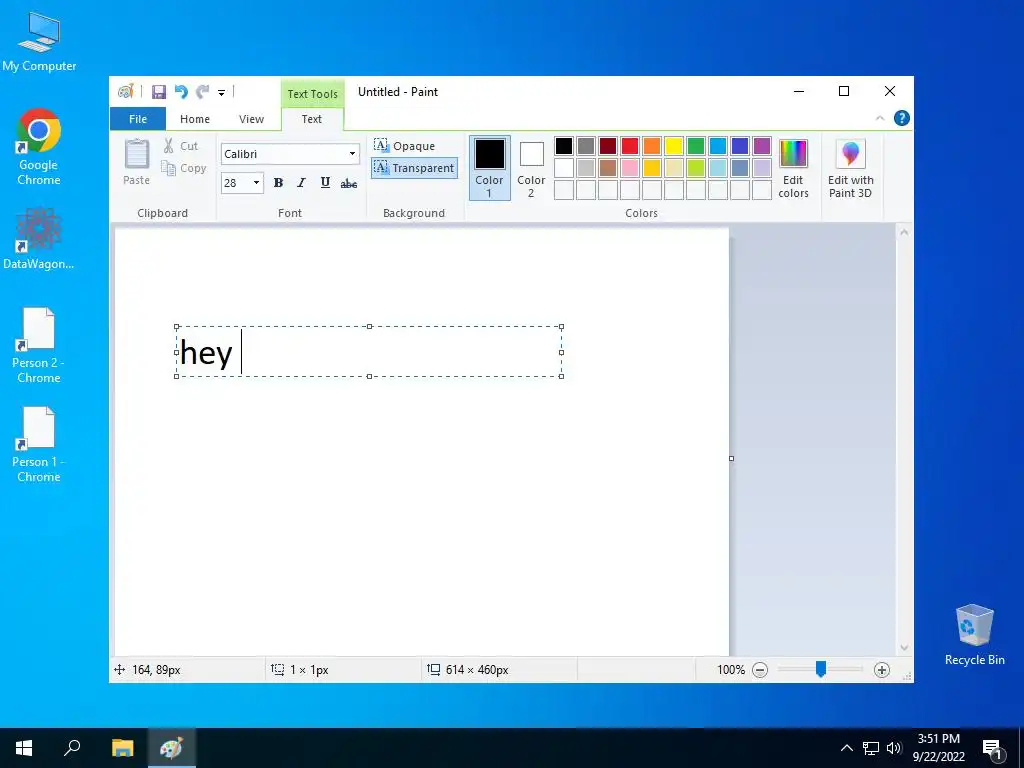Pick the green color swatch
Image resolution: width=1024 pixels, height=768 pixels.
(696, 146)
